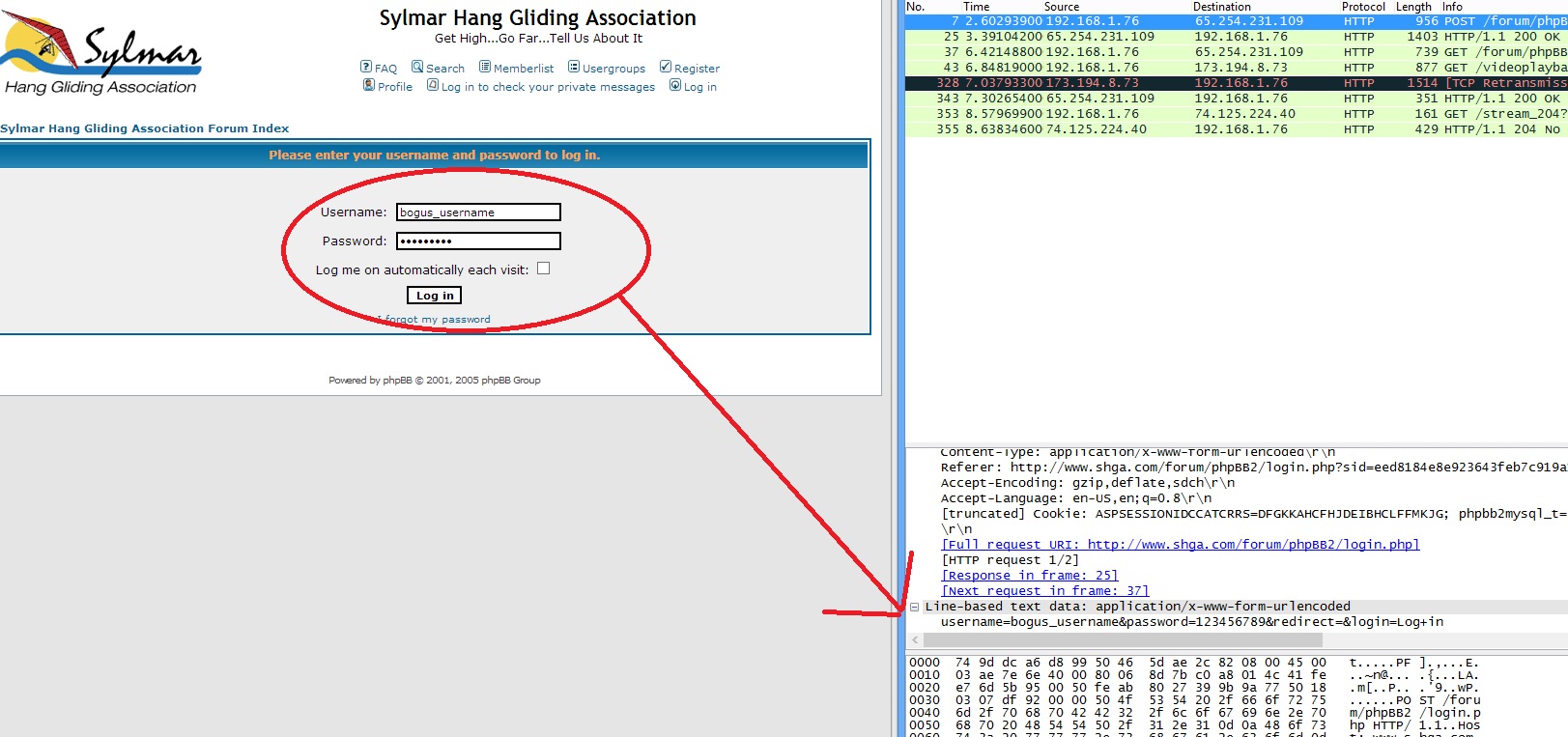Screen dimensions: 1568x737
Task: Select hex dump row at offset 0030
Action: (1194, 700)
